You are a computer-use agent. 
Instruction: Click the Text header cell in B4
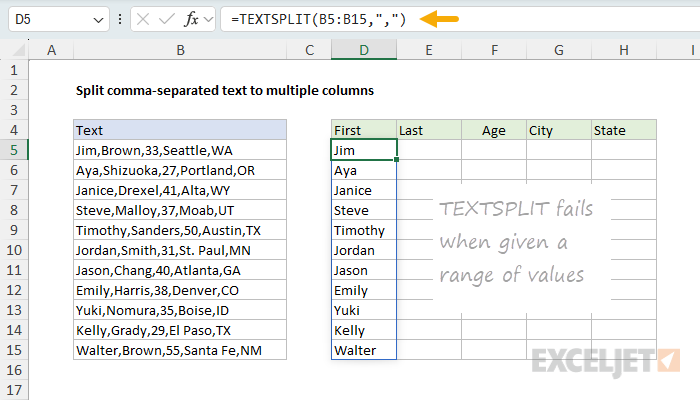179,130
